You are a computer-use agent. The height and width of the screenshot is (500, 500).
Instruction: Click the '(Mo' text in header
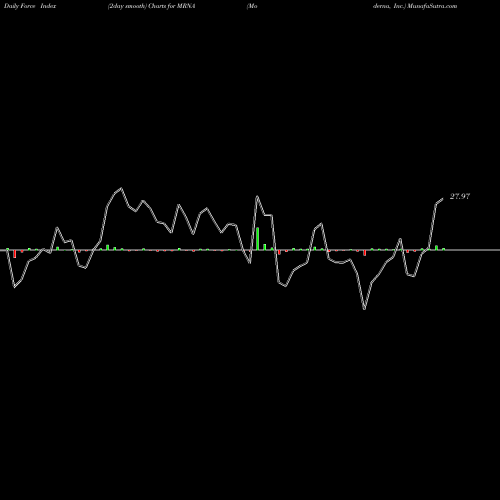(x=252, y=6)
